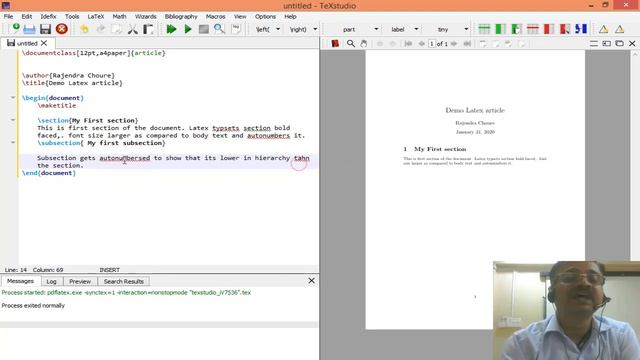This screenshot has width=640, height=360.
Task: Click the page number input field
Action: click(432, 44)
